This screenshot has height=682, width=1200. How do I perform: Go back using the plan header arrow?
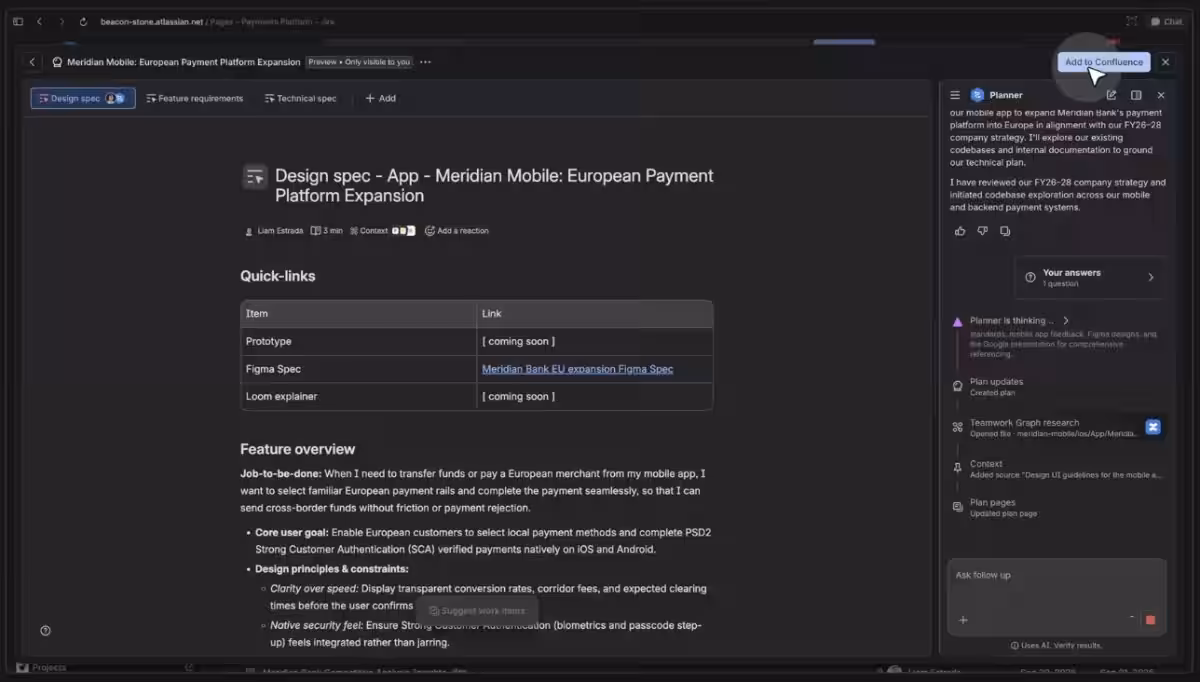coord(32,62)
